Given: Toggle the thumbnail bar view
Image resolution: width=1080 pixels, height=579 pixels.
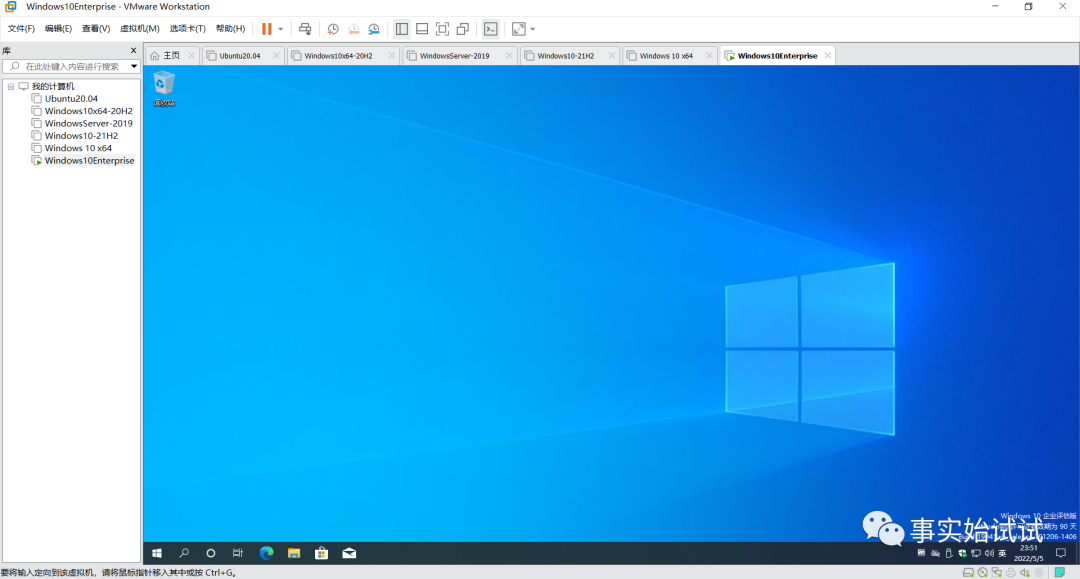Looking at the screenshot, I should click(x=422, y=29).
